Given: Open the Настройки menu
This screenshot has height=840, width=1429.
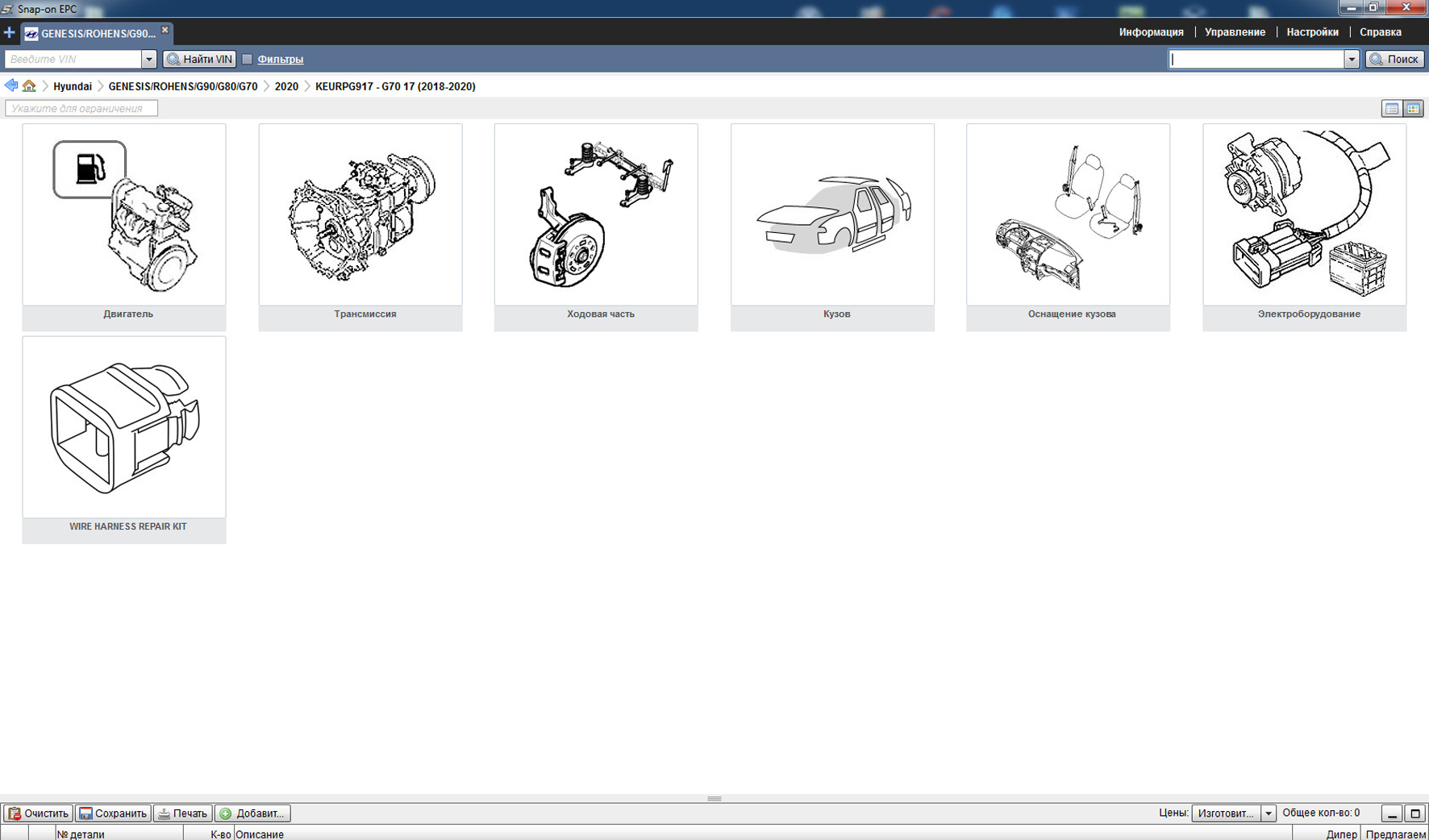Looking at the screenshot, I should tap(1312, 32).
